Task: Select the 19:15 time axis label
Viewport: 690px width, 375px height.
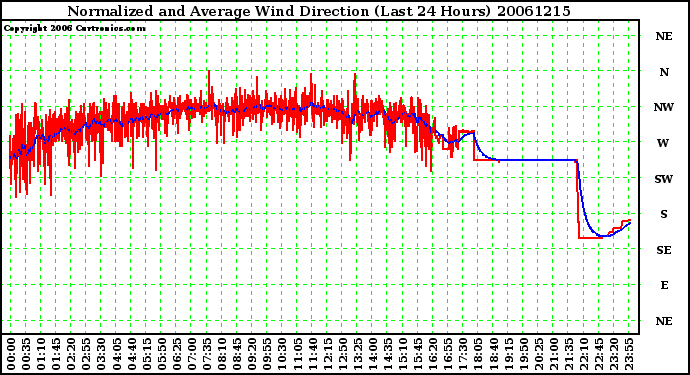Action: click(x=508, y=354)
